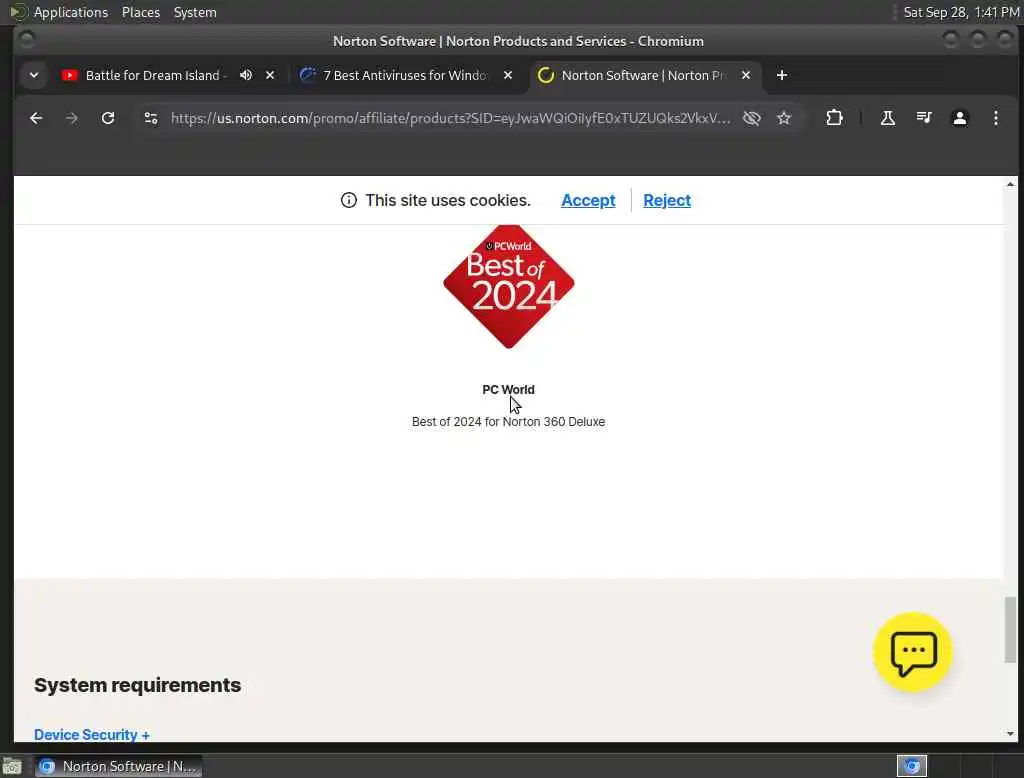Click the window menu button in title bar

tap(27, 40)
